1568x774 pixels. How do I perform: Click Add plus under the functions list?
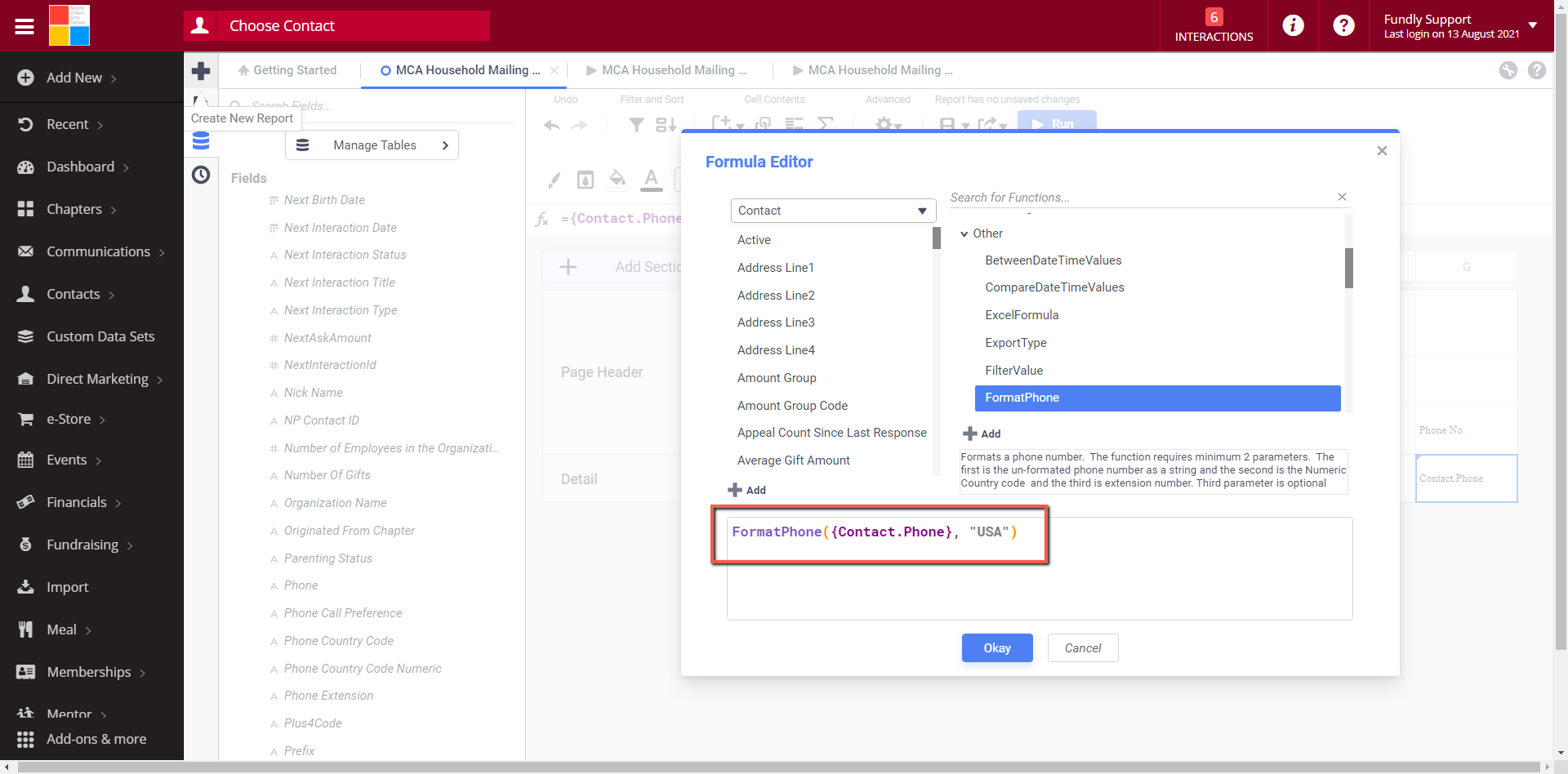click(x=982, y=434)
